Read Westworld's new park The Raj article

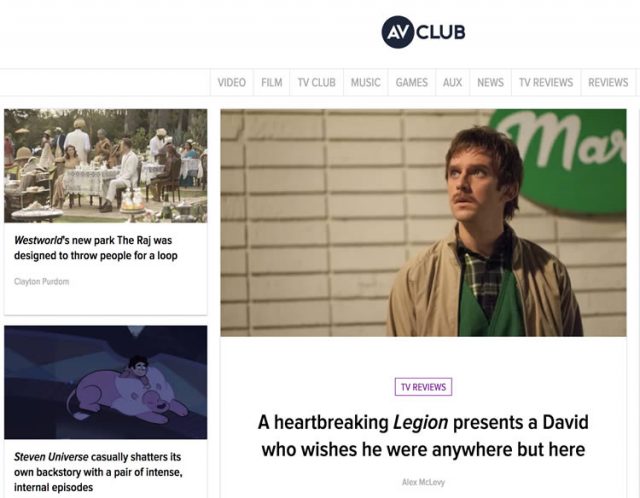(x=96, y=248)
